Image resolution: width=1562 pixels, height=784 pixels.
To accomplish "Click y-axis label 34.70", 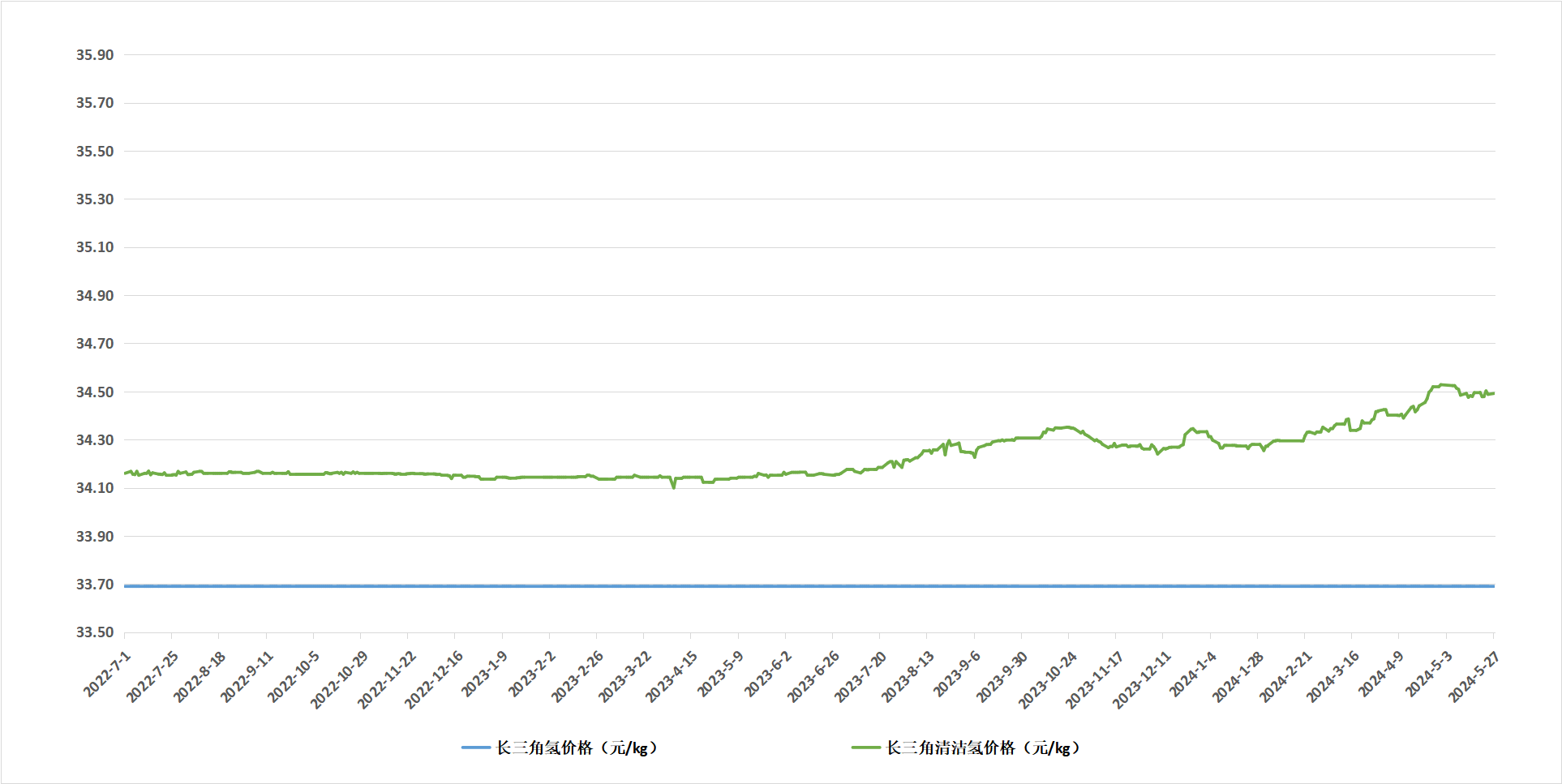I will (95, 344).
